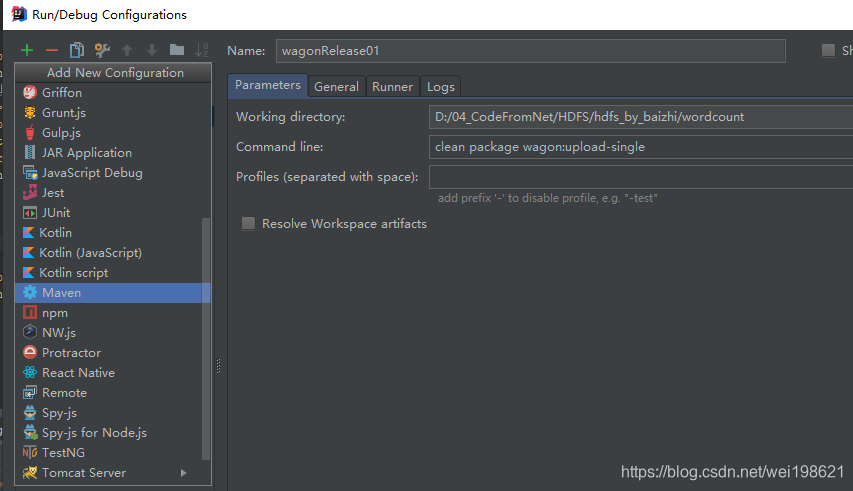Enable Resolve Workspace artifacts checkbox
This screenshot has height=491, width=853.
coord(248,223)
